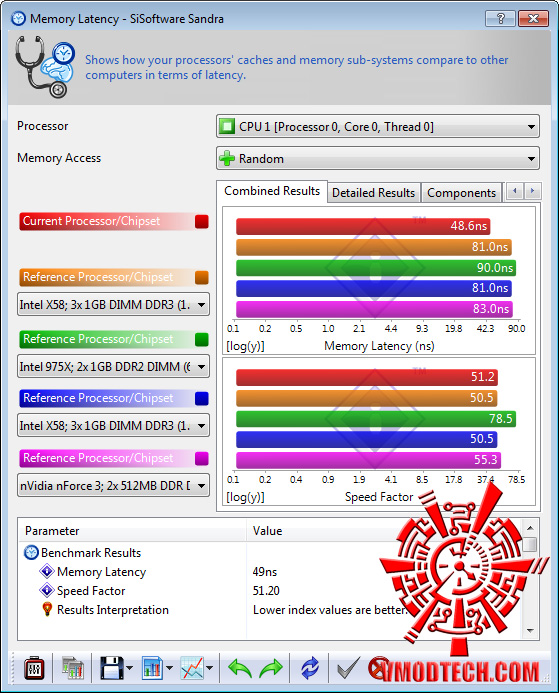Viewport: 559px width, 693px height.
Task: Click the magenta Reference Processor color swatch
Action: point(202,458)
